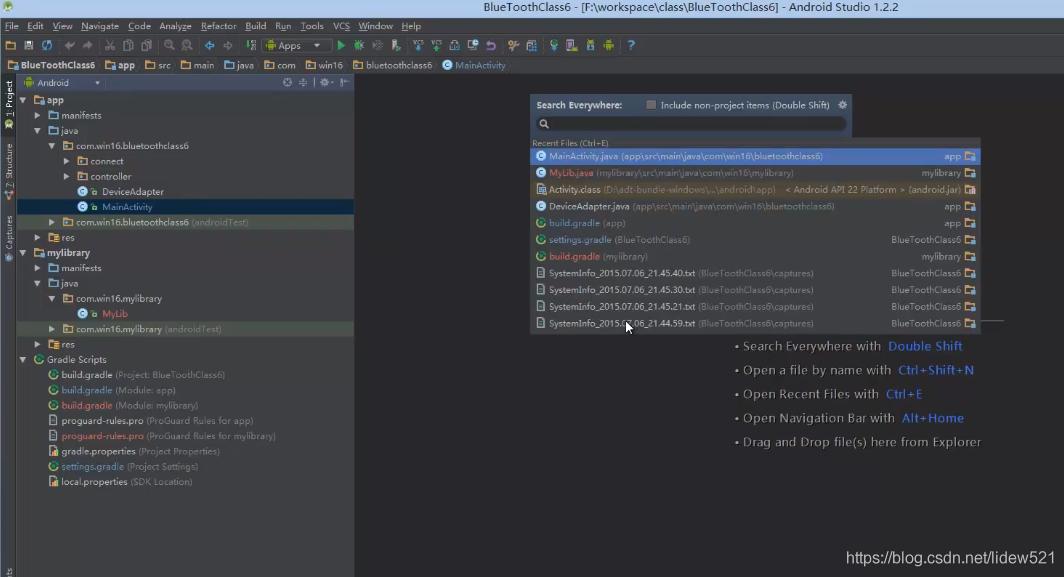Screen dimensions: 1064x577
Task: Click the Undo arrow in the toolbar
Action: click(70, 45)
